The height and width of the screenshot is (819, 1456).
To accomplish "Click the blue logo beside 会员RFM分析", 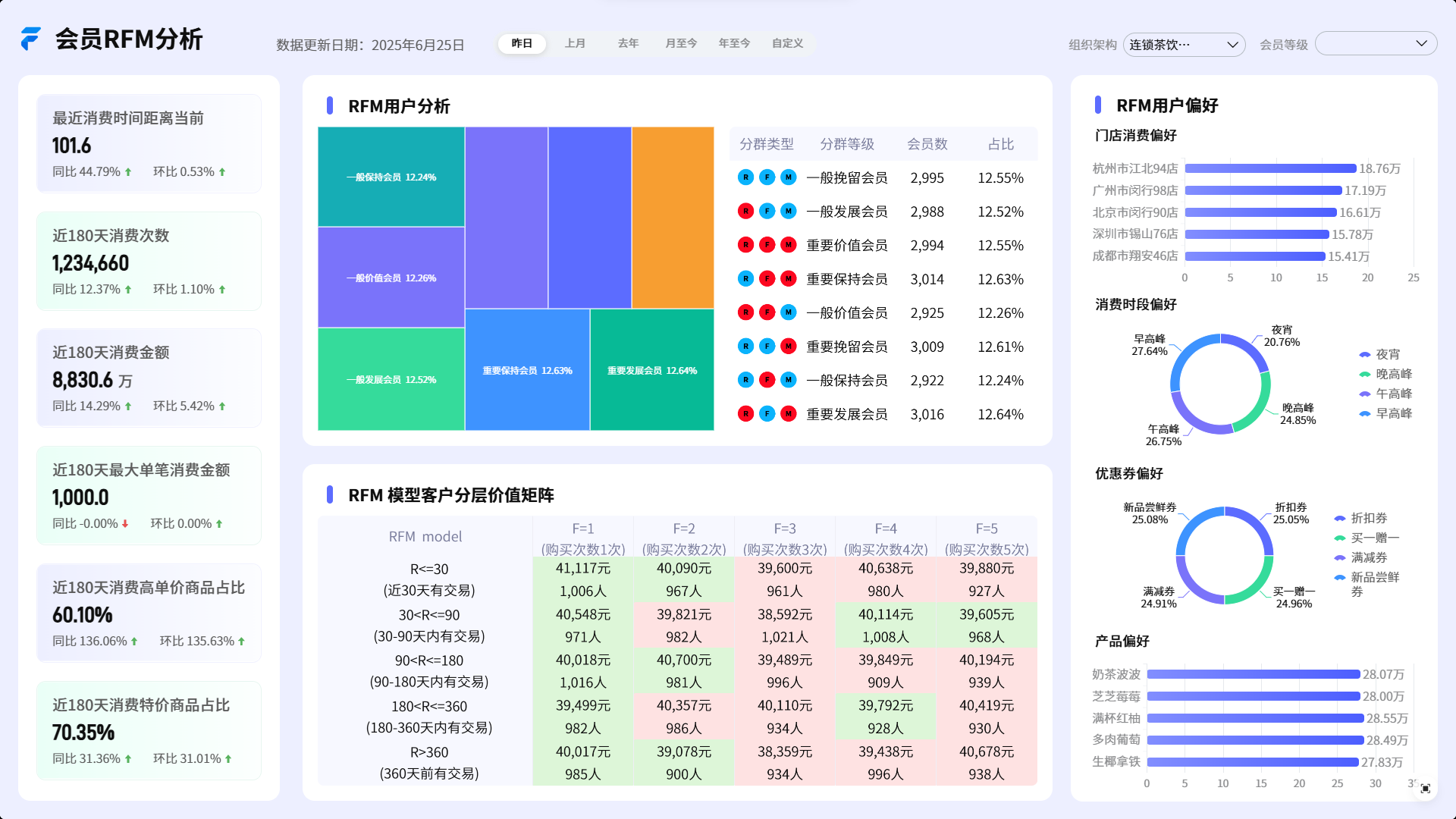I will point(30,39).
